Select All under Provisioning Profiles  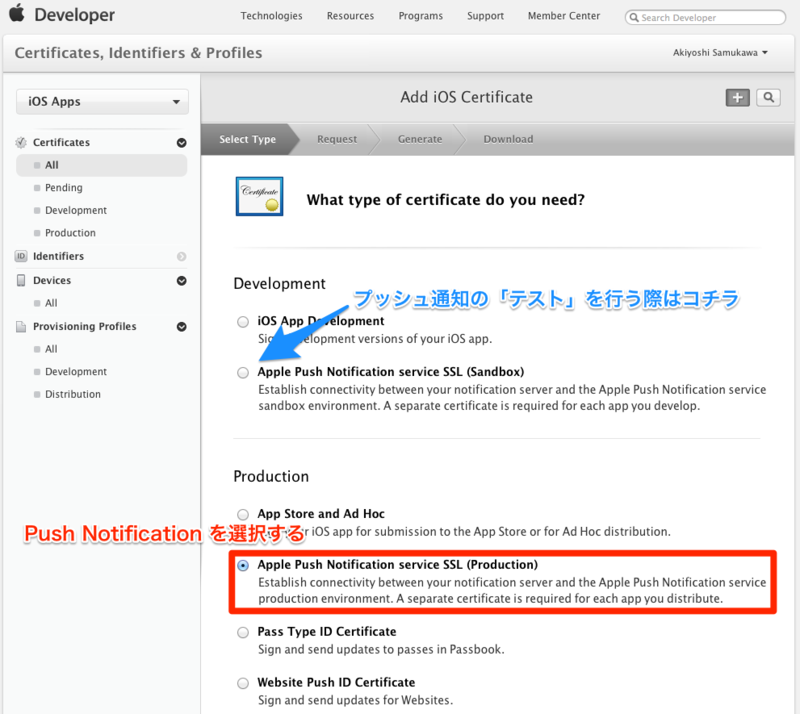(51, 349)
